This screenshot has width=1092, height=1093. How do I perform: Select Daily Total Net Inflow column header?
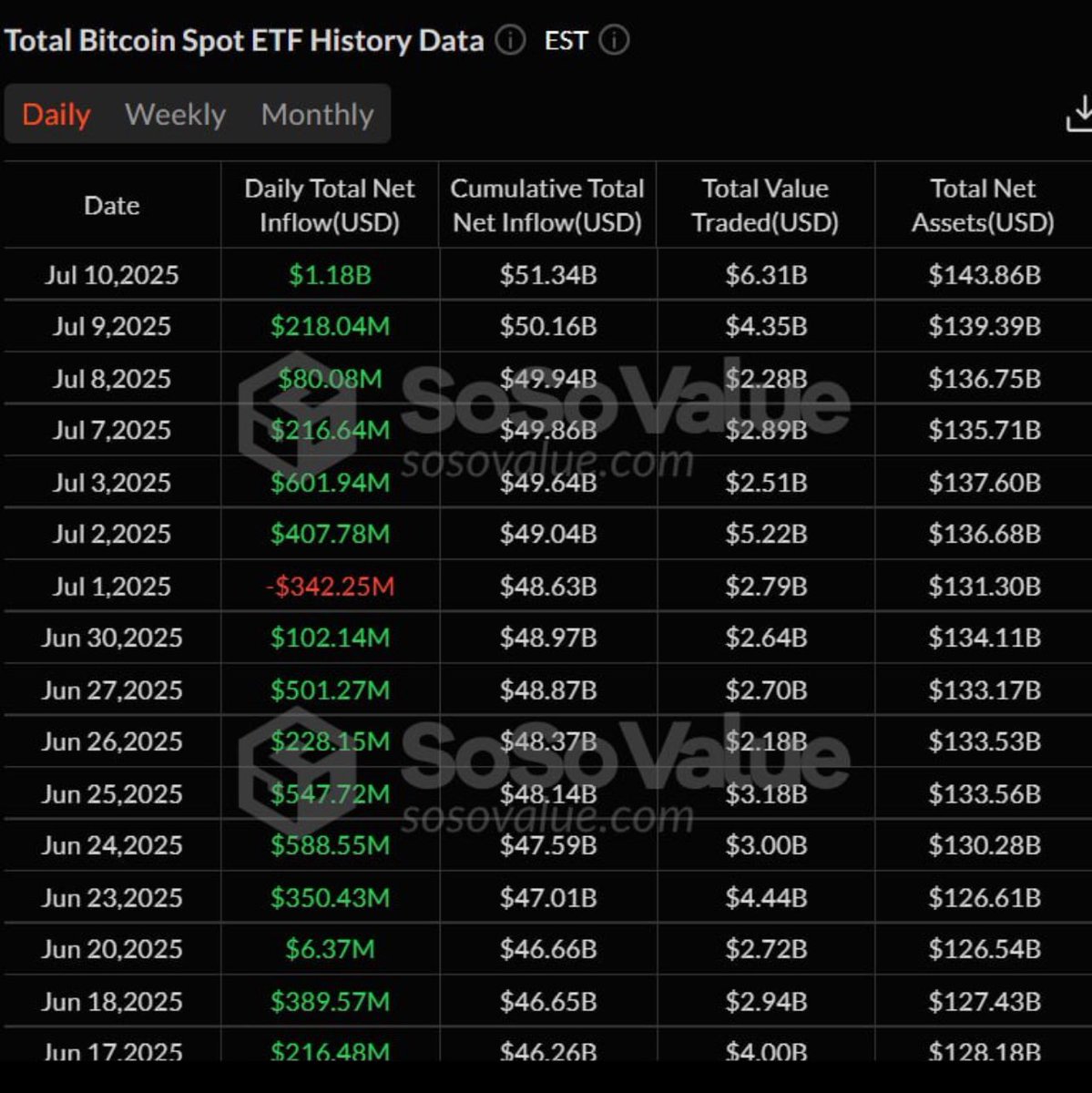tap(330, 205)
